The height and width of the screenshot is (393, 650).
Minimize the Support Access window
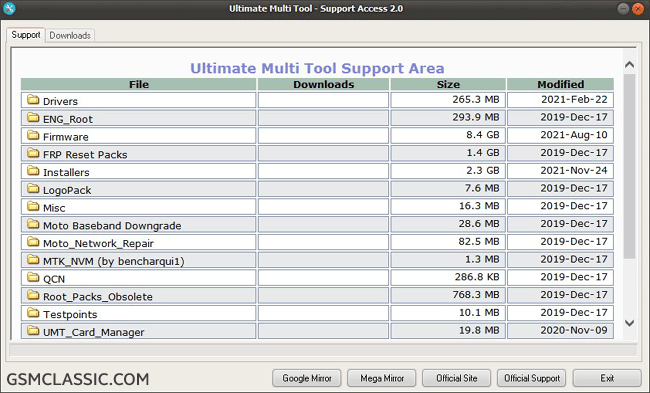pyautogui.click(x=623, y=9)
